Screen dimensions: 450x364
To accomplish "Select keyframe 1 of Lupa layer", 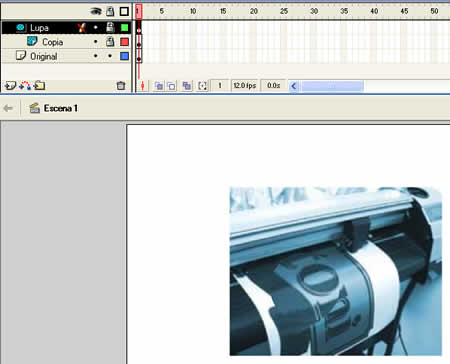I will pyautogui.click(x=139, y=28).
